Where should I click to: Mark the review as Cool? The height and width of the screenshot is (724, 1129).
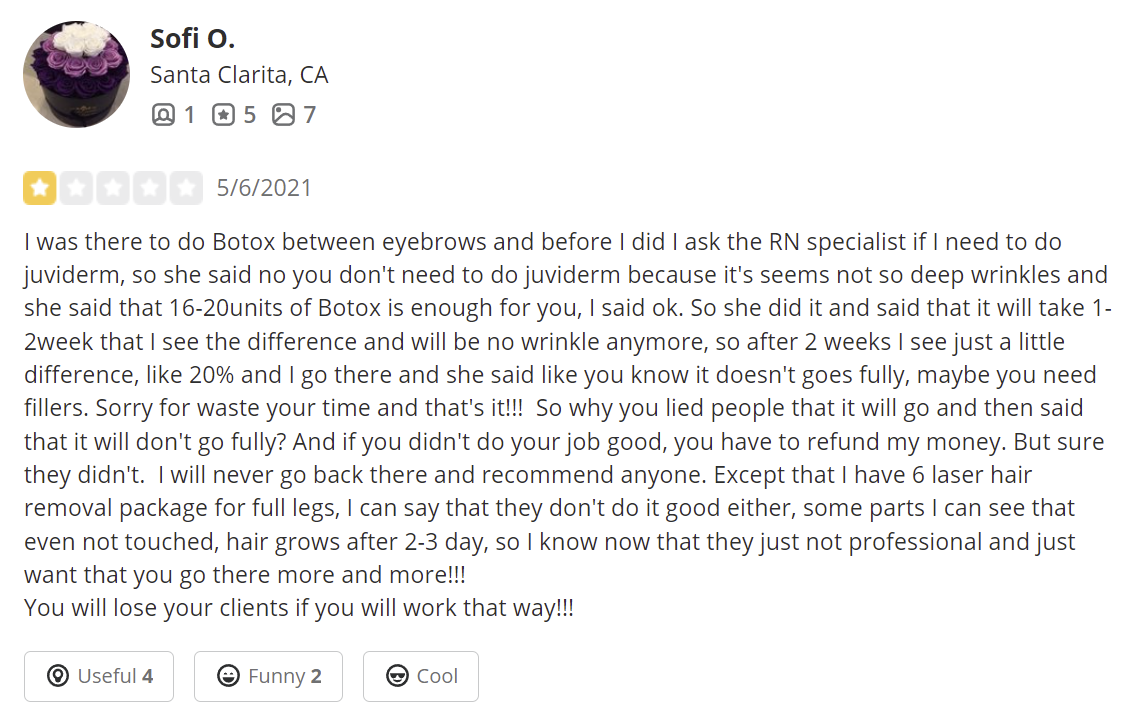(421, 677)
